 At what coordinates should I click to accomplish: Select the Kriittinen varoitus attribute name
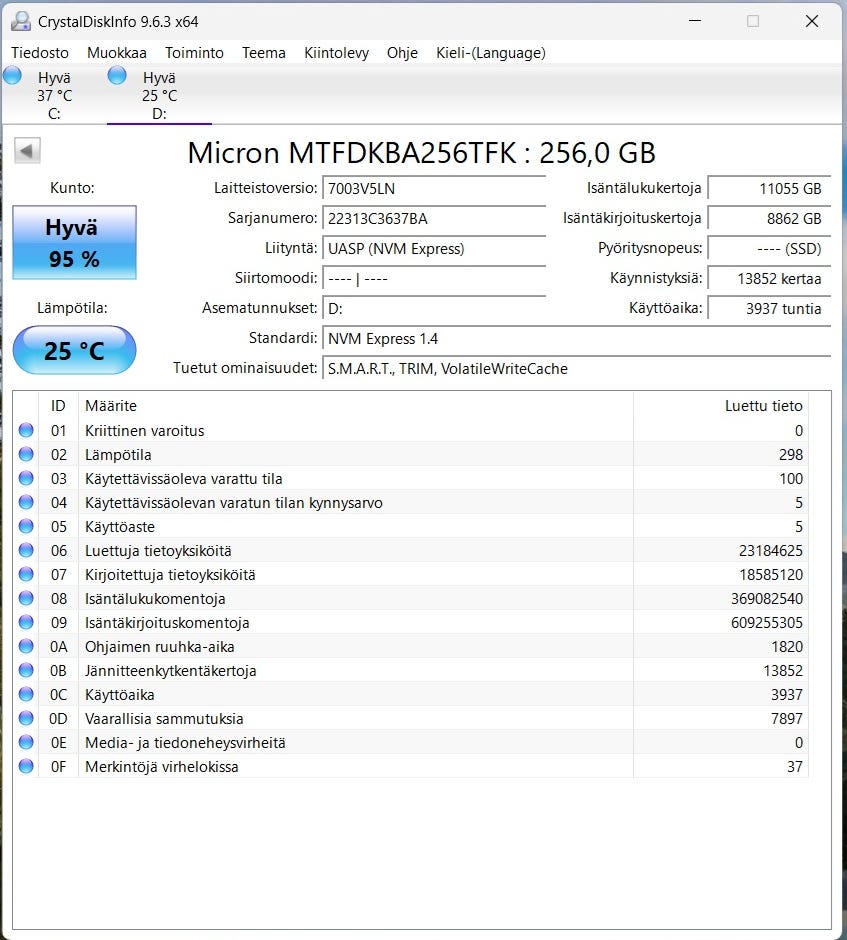(144, 430)
